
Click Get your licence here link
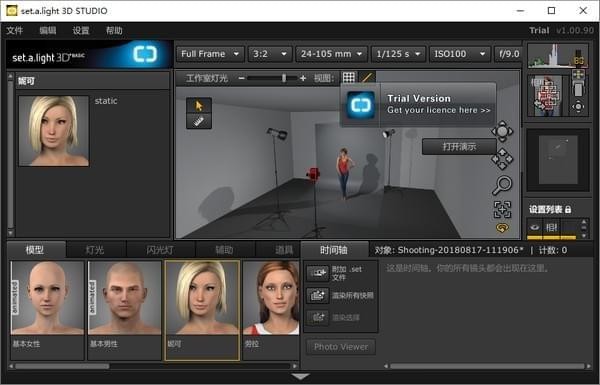coord(439,110)
